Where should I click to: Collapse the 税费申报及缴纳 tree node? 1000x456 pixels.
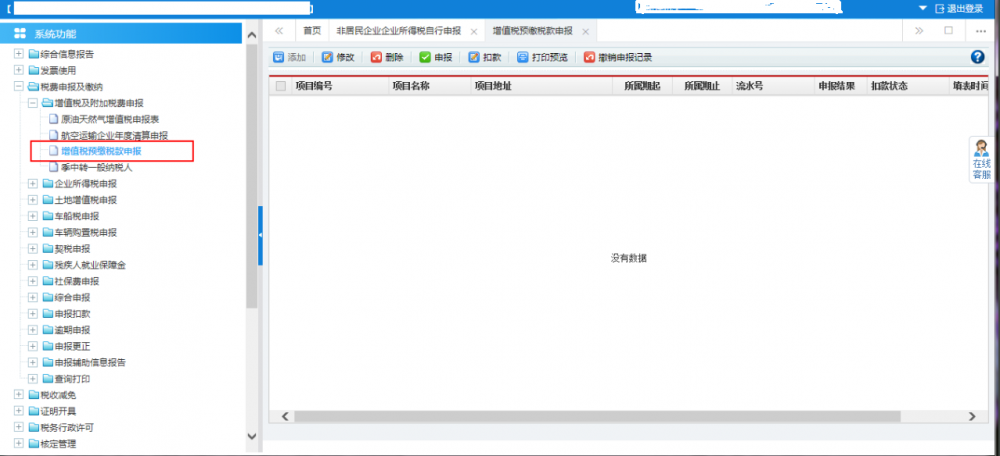[18, 86]
